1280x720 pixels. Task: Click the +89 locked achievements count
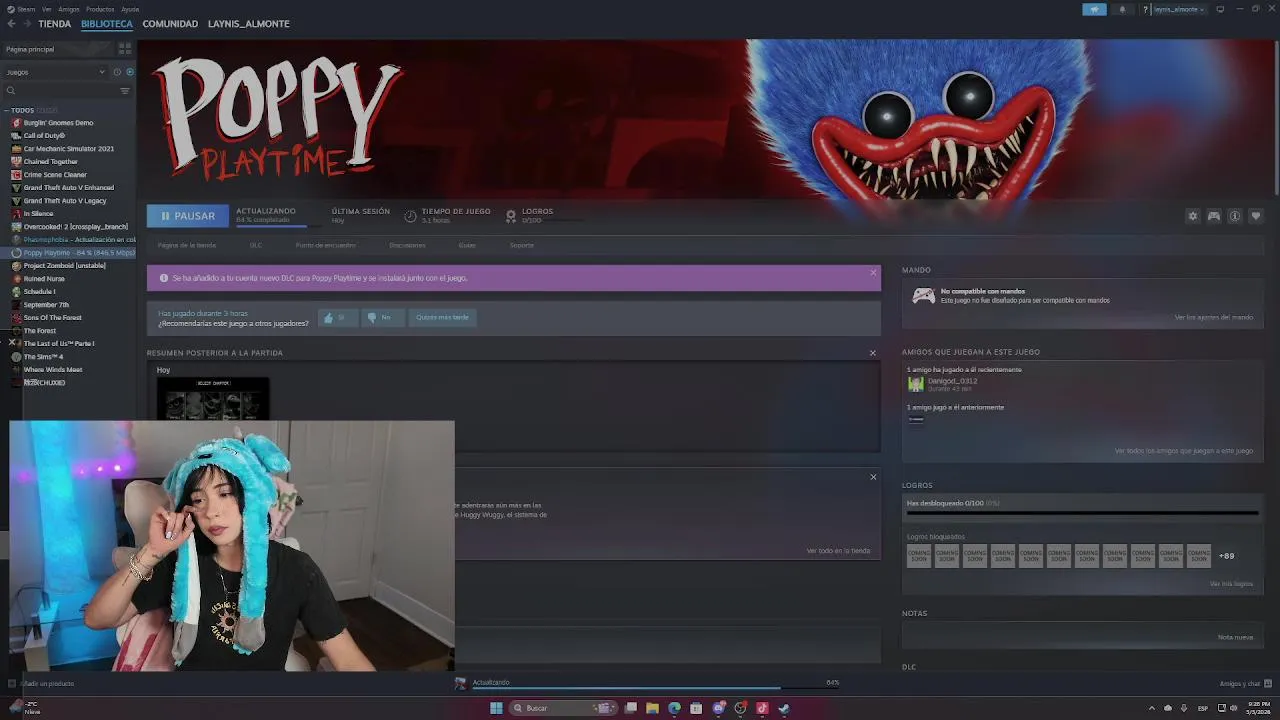(1226, 556)
